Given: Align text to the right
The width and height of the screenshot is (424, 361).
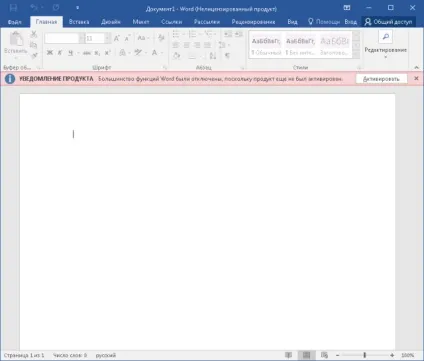Looking at the screenshot, I should pyautogui.click(x=197, y=45).
